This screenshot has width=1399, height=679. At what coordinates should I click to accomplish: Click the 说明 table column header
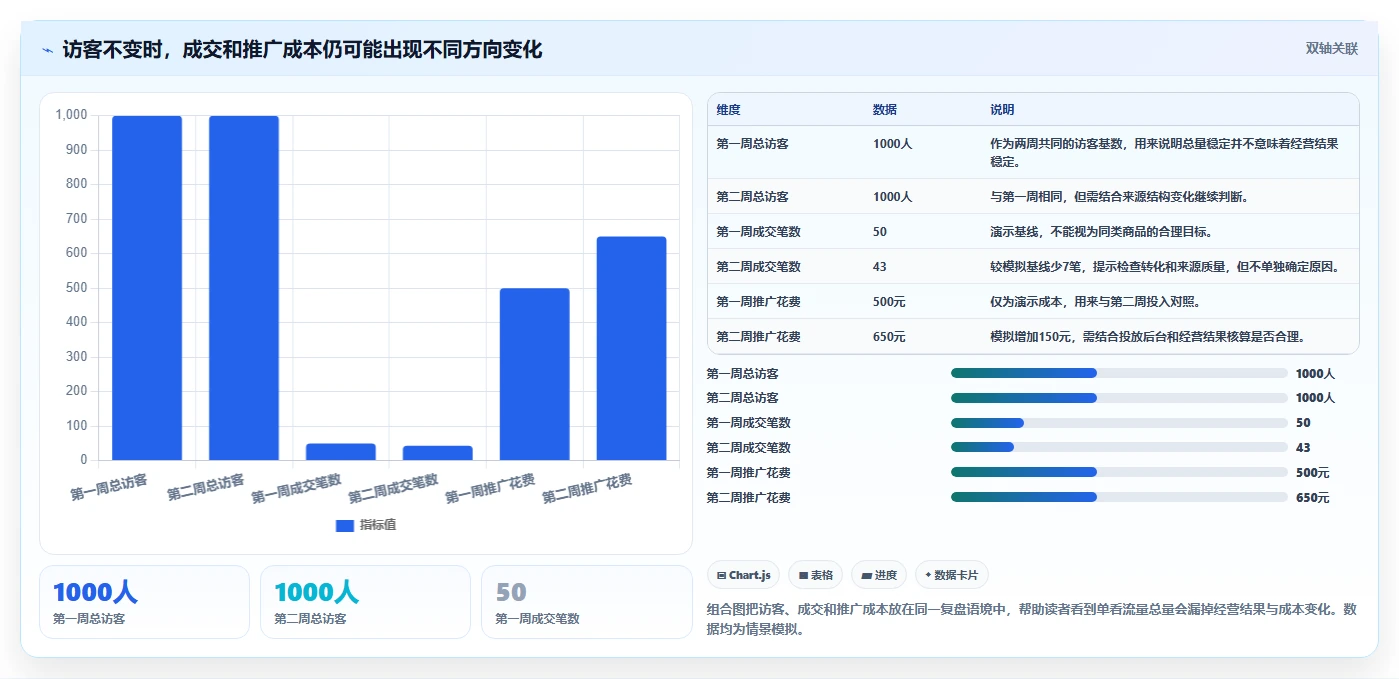(x=1002, y=110)
